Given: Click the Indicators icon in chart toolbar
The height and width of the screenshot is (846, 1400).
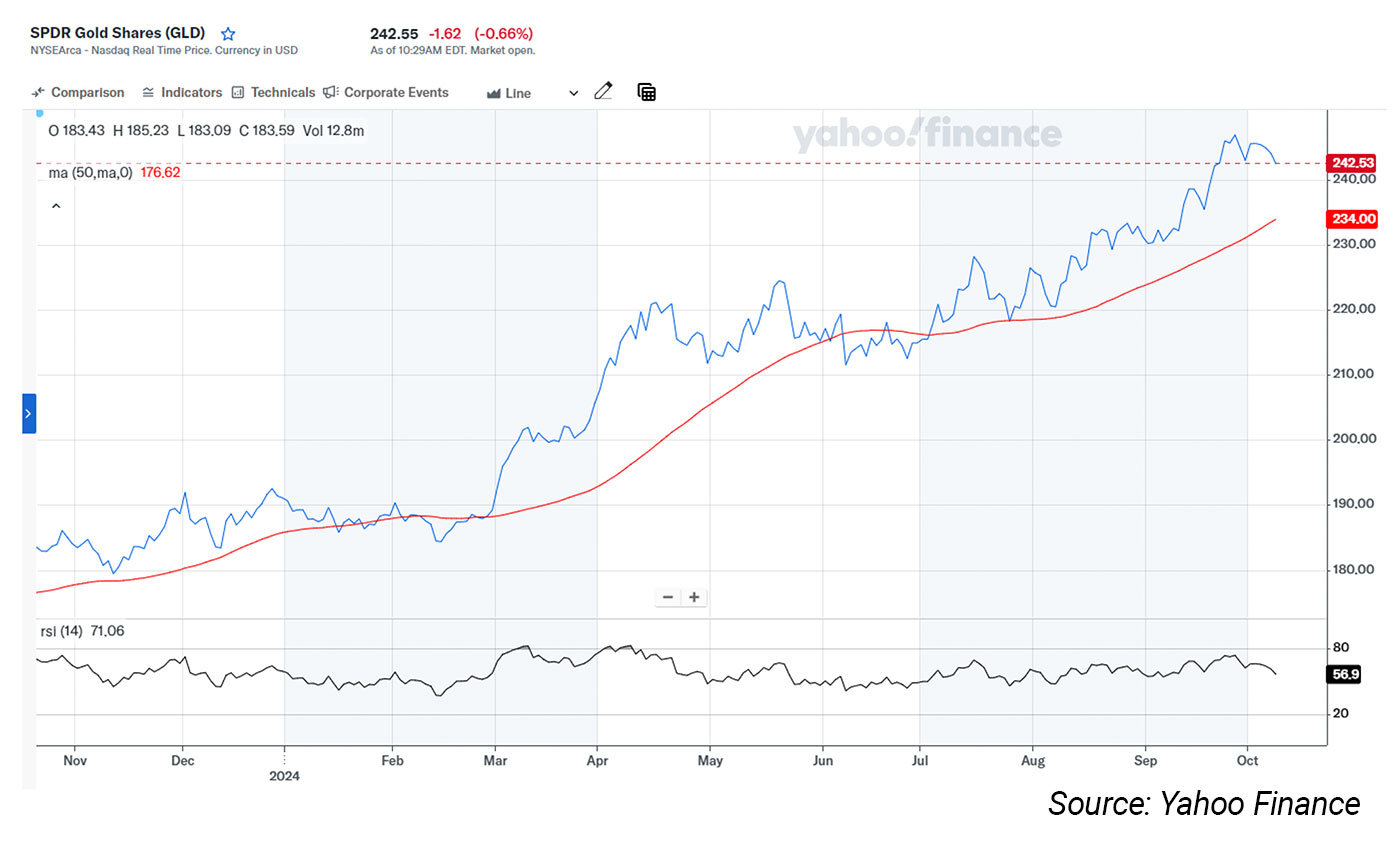Looking at the screenshot, I should tap(148, 93).
